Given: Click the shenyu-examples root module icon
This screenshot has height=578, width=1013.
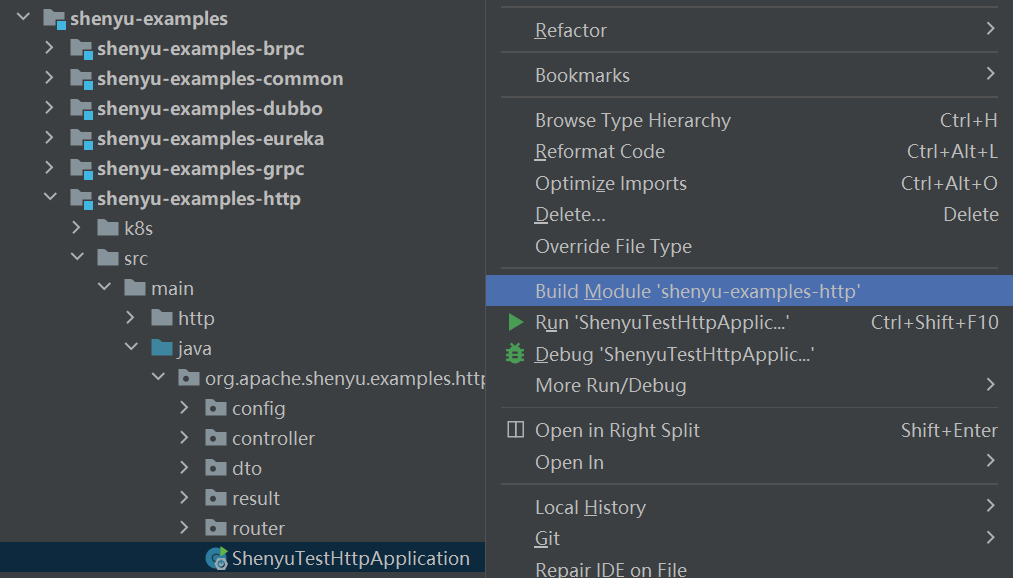Looking at the screenshot, I should pyautogui.click(x=54, y=19).
